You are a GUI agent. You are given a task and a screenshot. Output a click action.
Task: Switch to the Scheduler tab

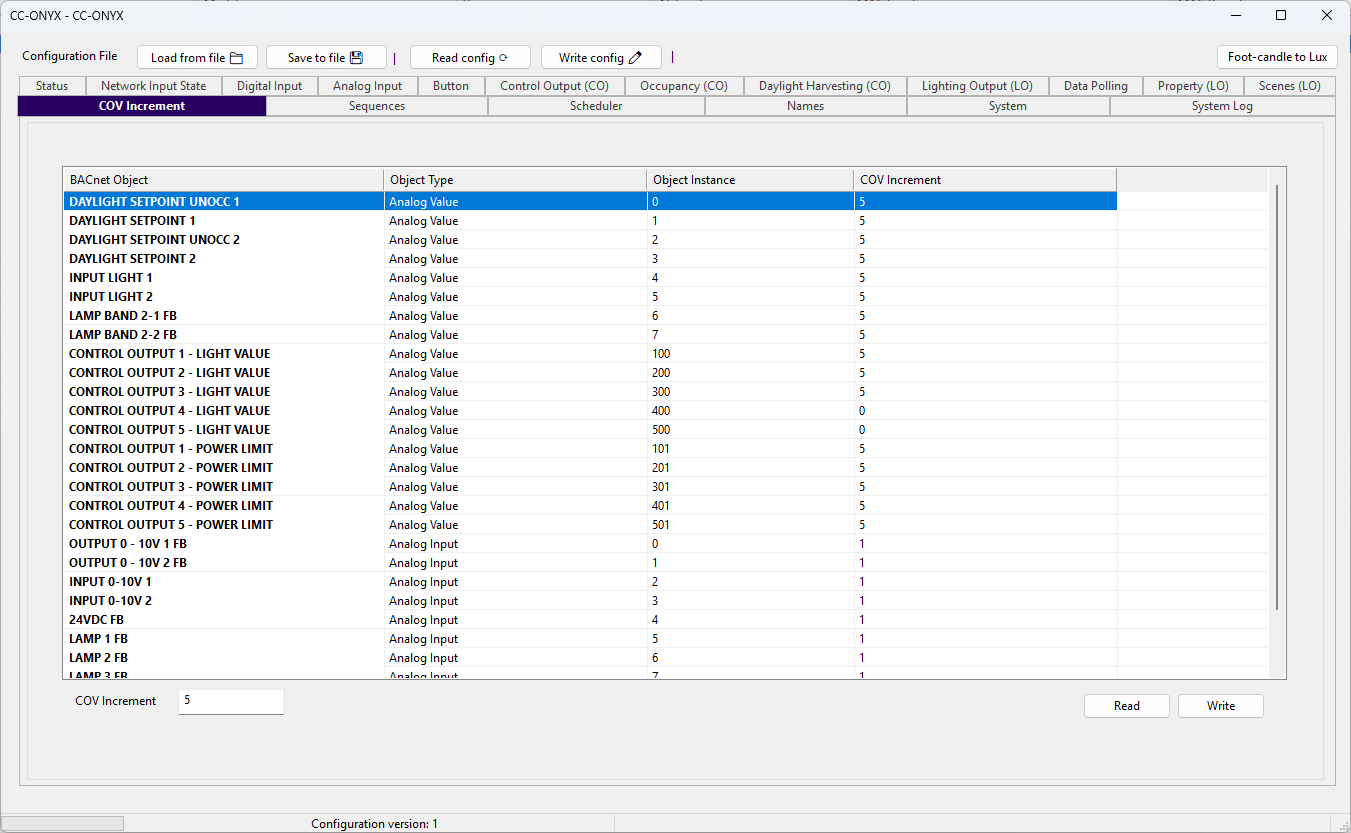pyautogui.click(x=596, y=106)
